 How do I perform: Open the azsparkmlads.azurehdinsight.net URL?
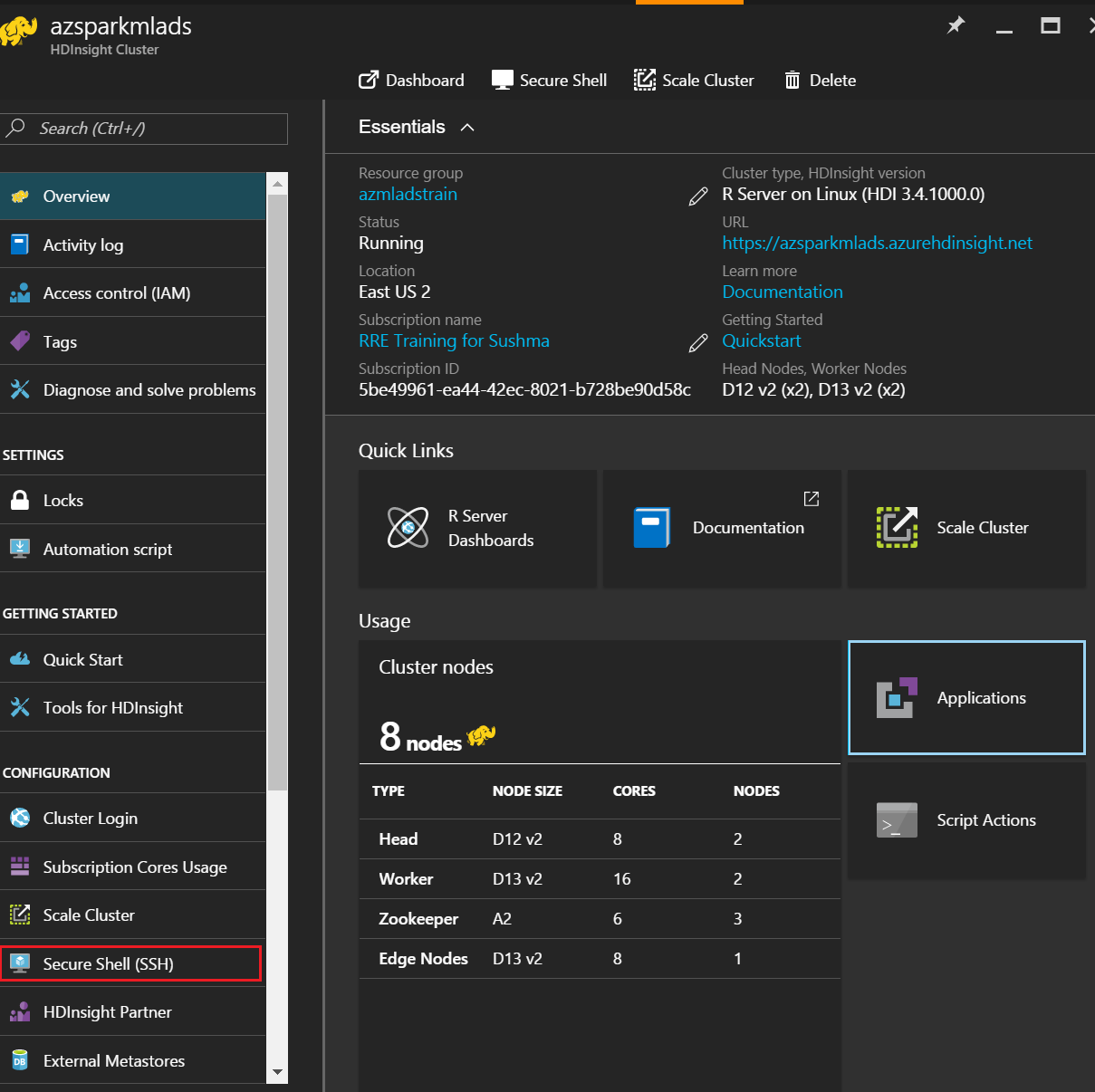(x=877, y=243)
